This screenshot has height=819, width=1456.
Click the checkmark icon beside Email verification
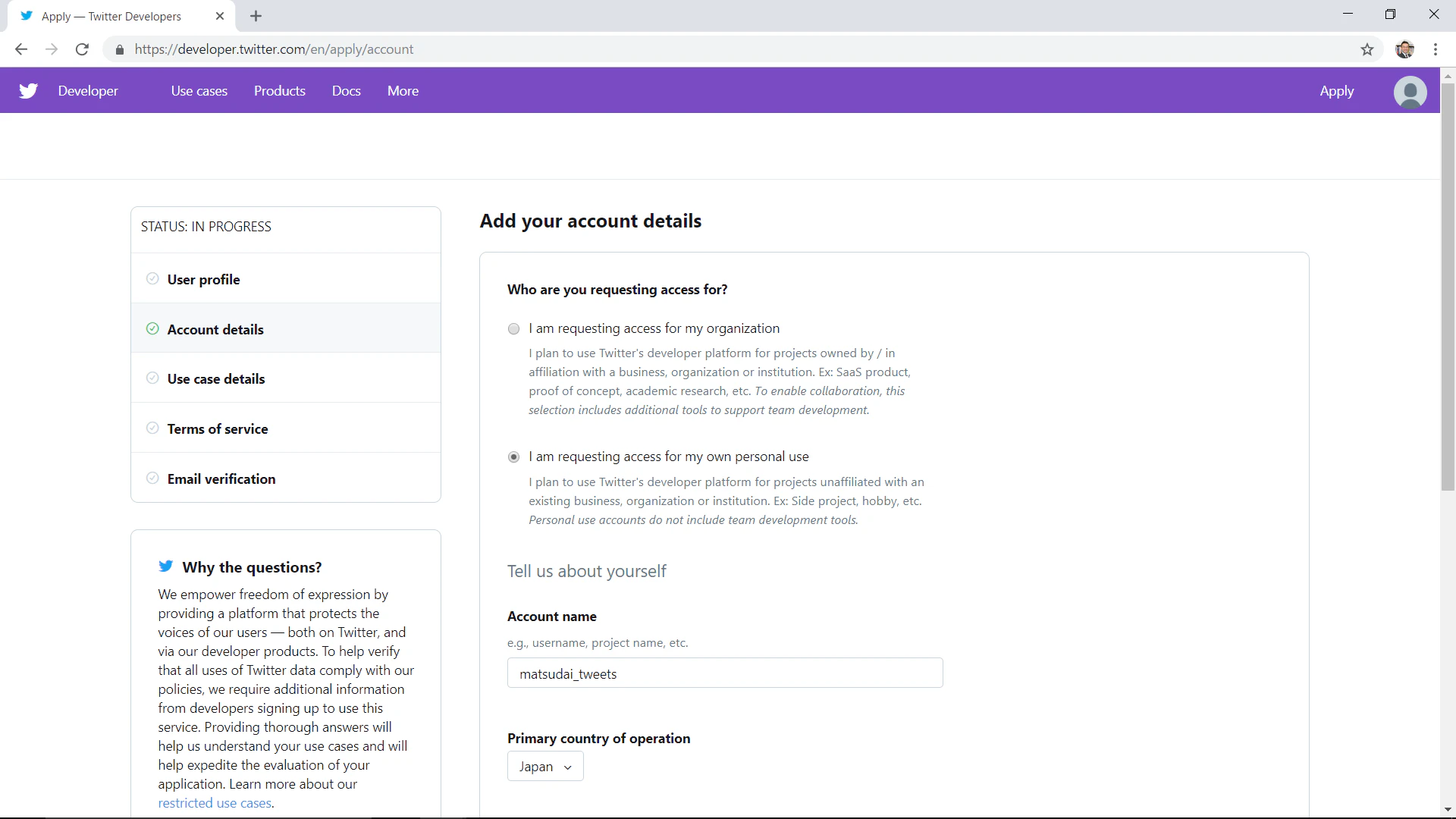[x=152, y=478]
